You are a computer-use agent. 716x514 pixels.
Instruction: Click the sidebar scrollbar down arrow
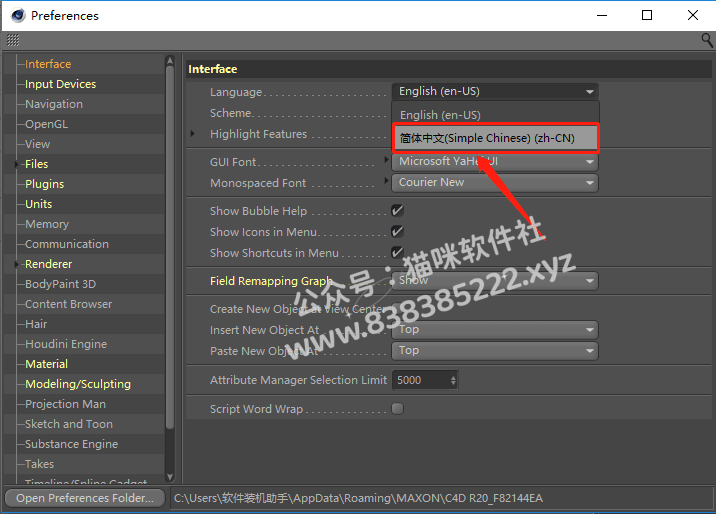pyautogui.click(x=170, y=477)
